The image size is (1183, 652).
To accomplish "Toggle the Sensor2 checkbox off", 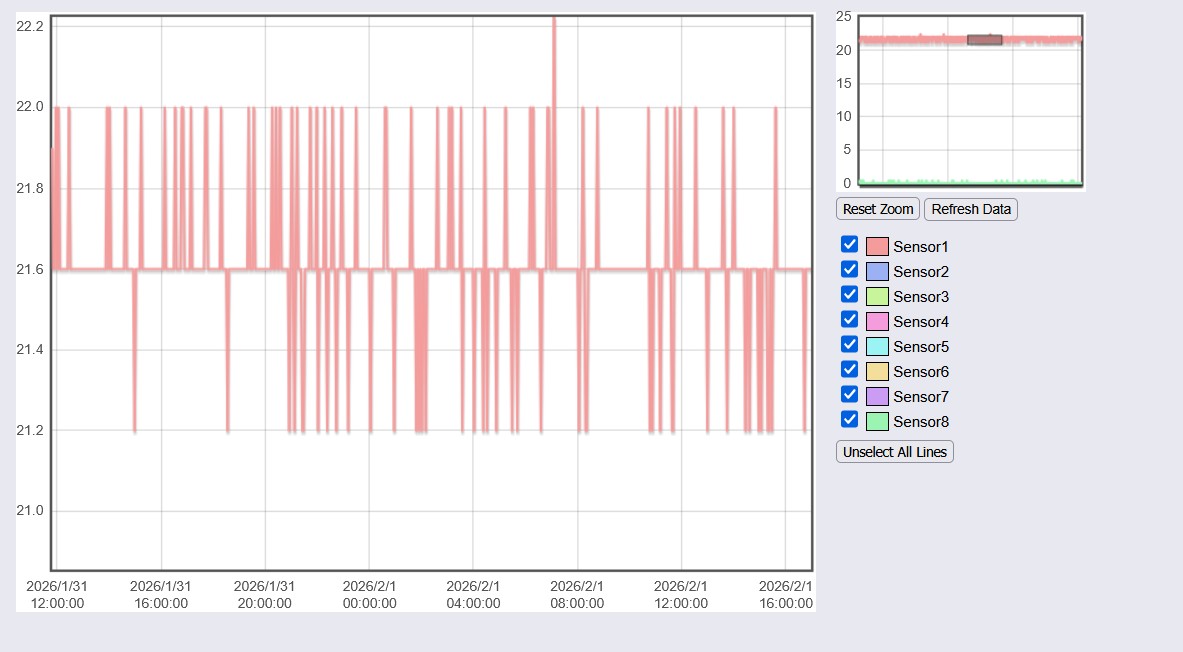I will tap(850, 270).
